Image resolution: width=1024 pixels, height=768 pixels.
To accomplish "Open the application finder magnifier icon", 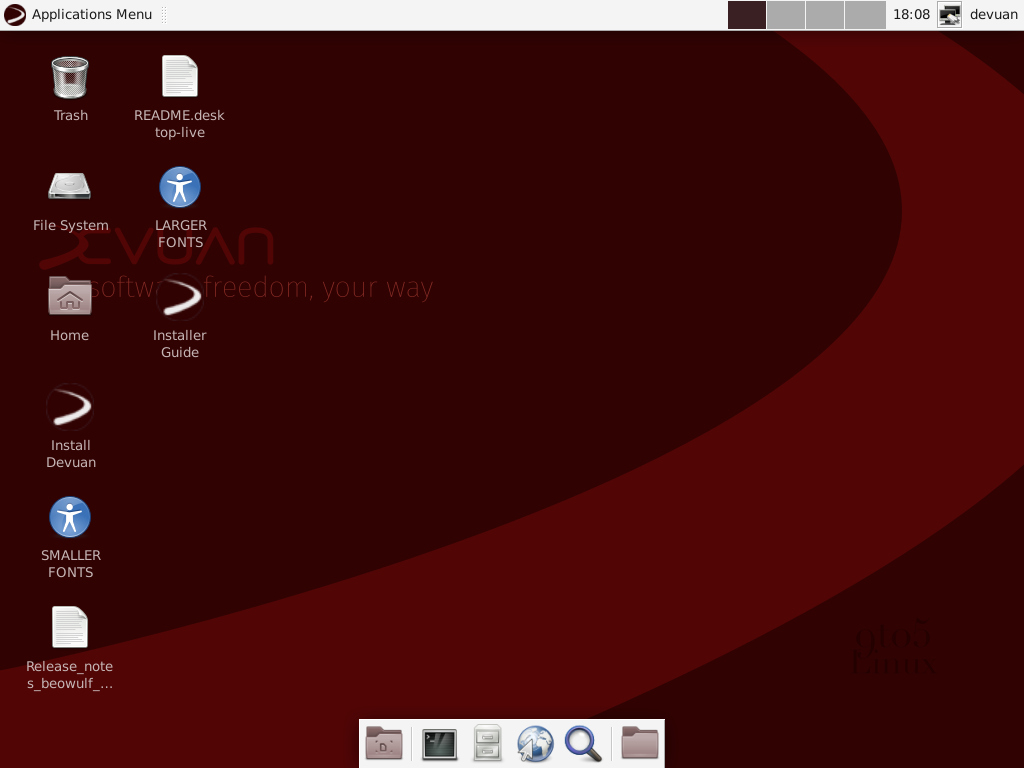I will (583, 744).
